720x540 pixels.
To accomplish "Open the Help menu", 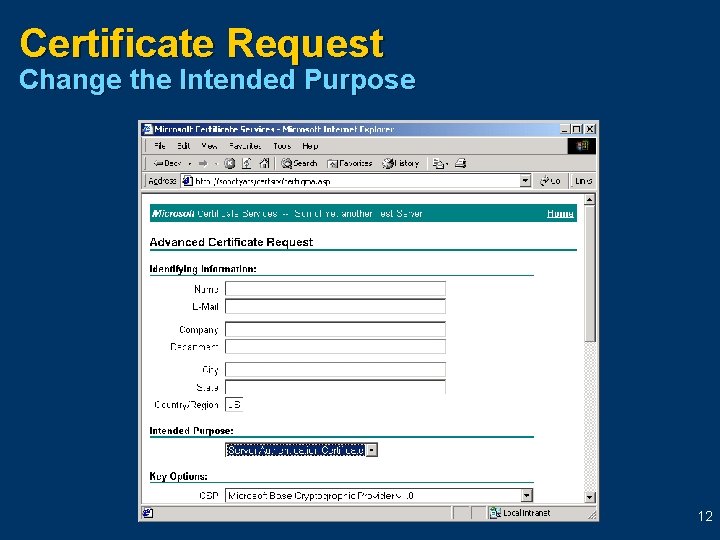I will (x=310, y=146).
